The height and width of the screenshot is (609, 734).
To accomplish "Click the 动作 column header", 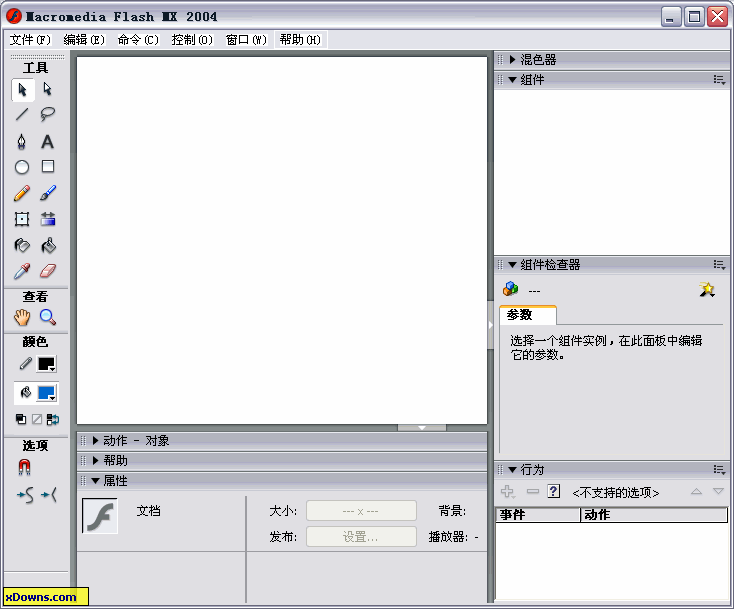I will coord(654,514).
